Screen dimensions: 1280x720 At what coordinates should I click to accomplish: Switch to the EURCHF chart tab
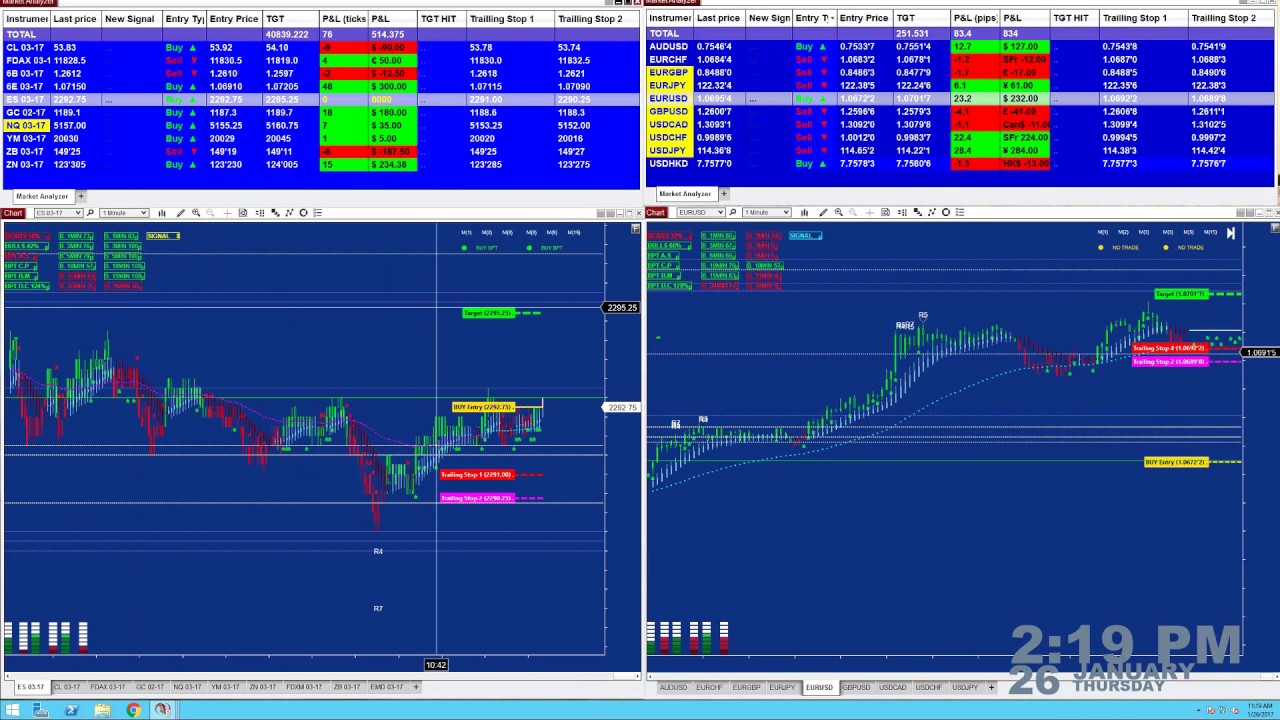pos(709,687)
